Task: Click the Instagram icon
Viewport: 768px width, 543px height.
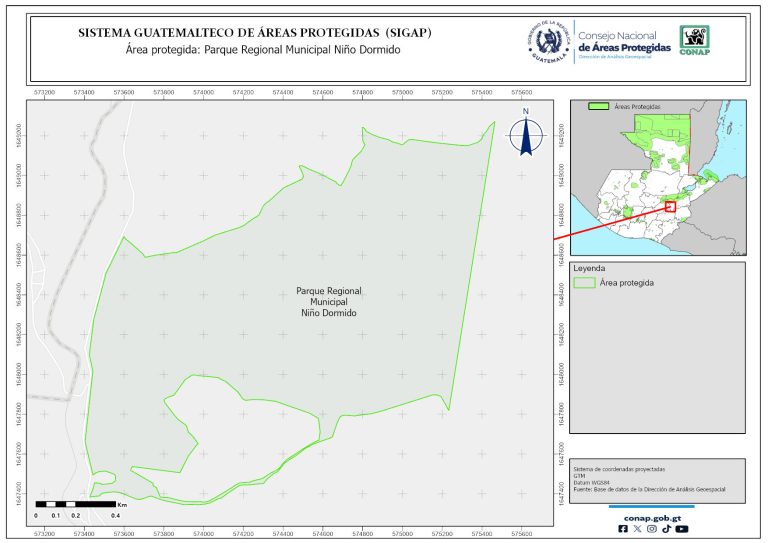Action: pyautogui.click(x=652, y=529)
